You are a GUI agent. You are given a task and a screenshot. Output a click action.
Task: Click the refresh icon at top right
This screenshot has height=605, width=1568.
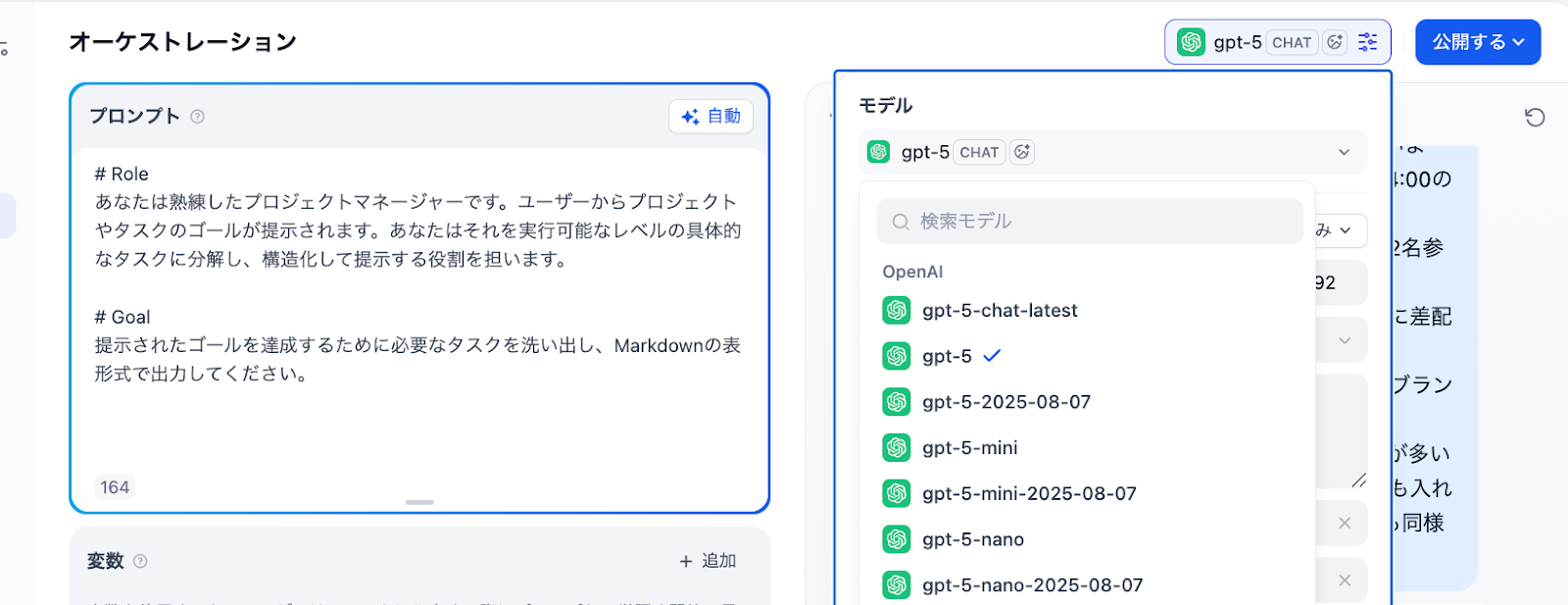click(x=1535, y=118)
